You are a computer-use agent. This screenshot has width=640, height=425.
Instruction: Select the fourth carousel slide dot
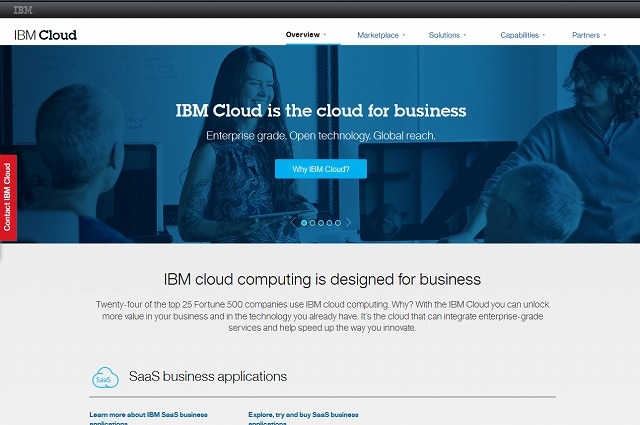point(329,223)
